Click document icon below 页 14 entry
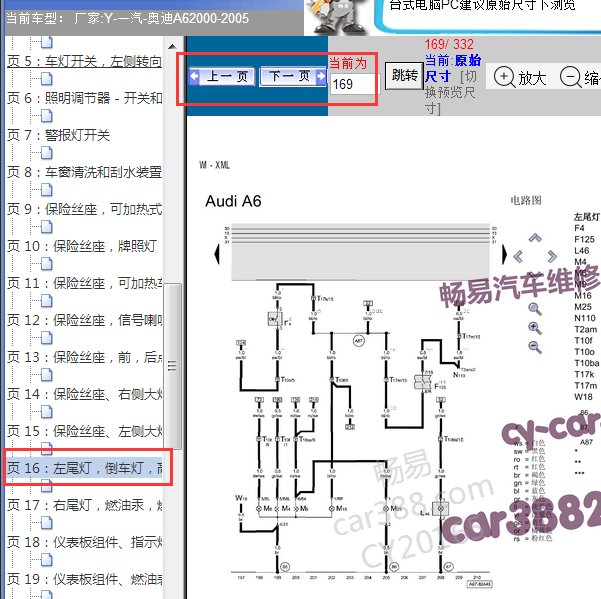Screen dimensions: 601x599 point(47,412)
